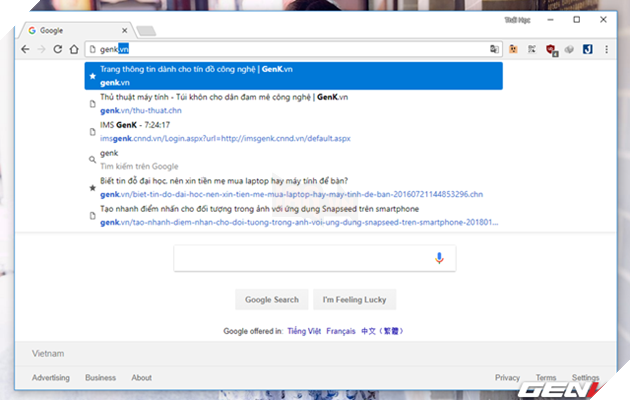The image size is (630, 400).
Task: Click the Google Search button
Action: tap(272, 300)
